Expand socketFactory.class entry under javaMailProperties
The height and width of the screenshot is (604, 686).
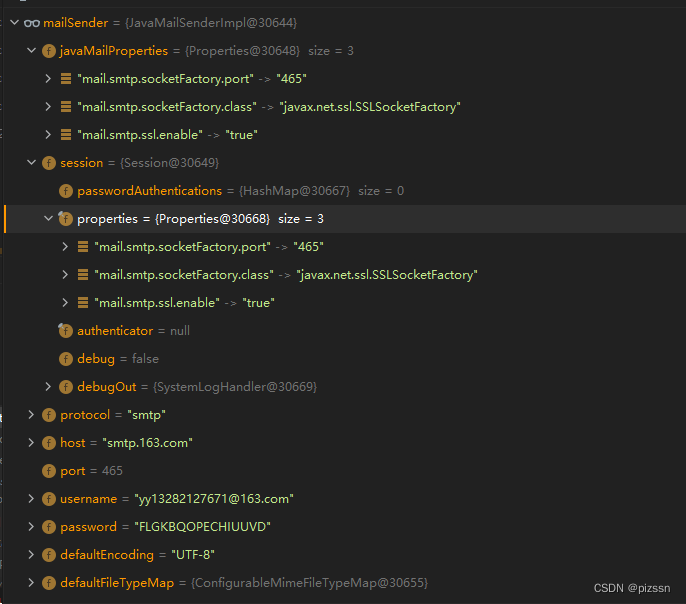click(48, 107)
